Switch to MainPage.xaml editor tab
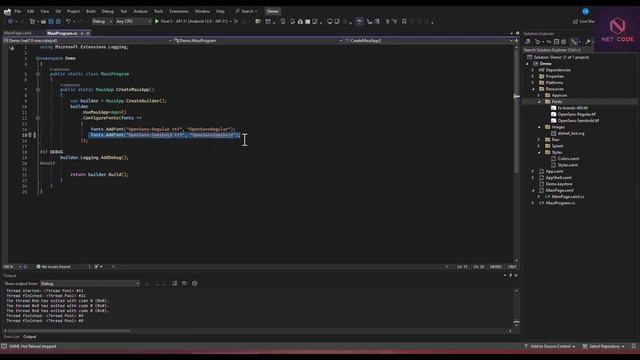Screen dimensions: 640x360 pyautogui.click(x=18, y=33)
